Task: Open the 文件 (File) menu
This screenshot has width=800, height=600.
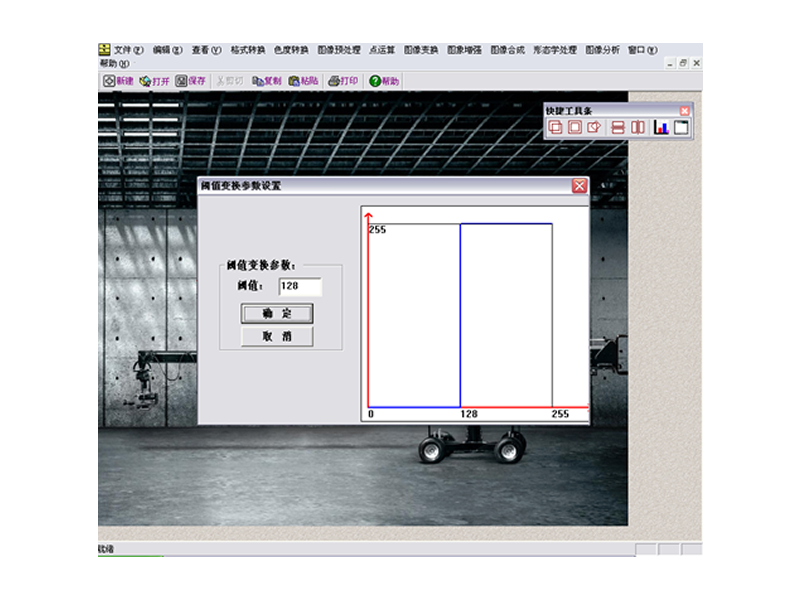Action: tap(128, 49)
